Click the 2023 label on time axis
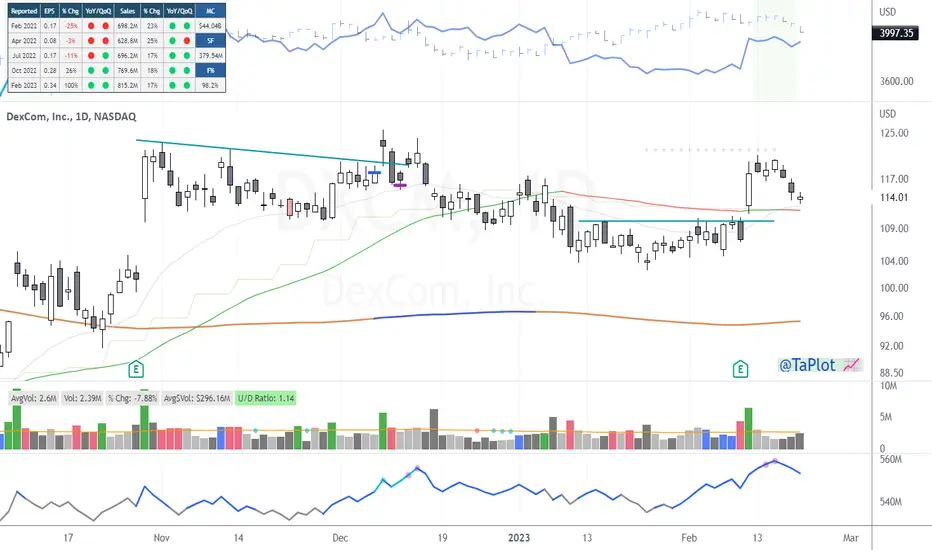This screenshot has width=932, height=550. tap(519, 538)
